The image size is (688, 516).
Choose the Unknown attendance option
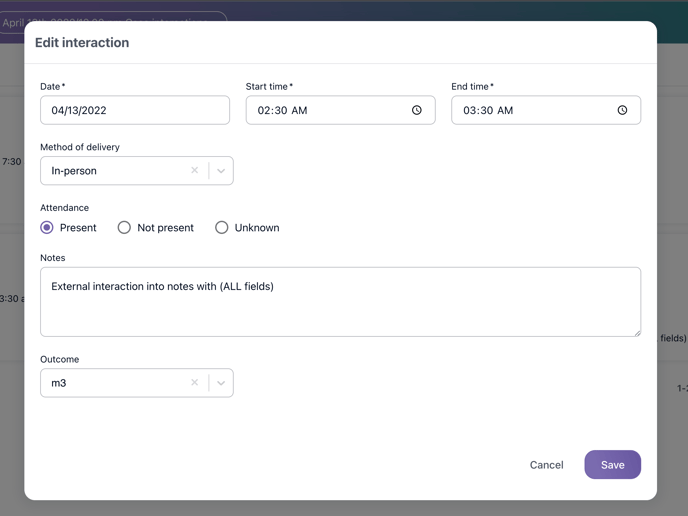(222, 228)
